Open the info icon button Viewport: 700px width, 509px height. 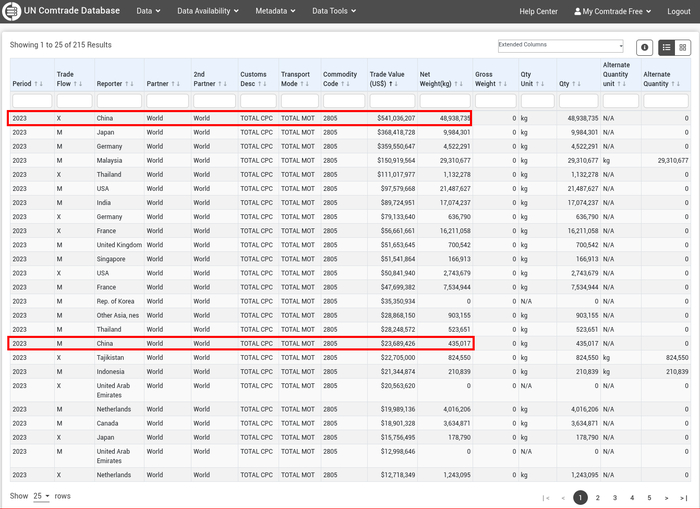[644, 47]
